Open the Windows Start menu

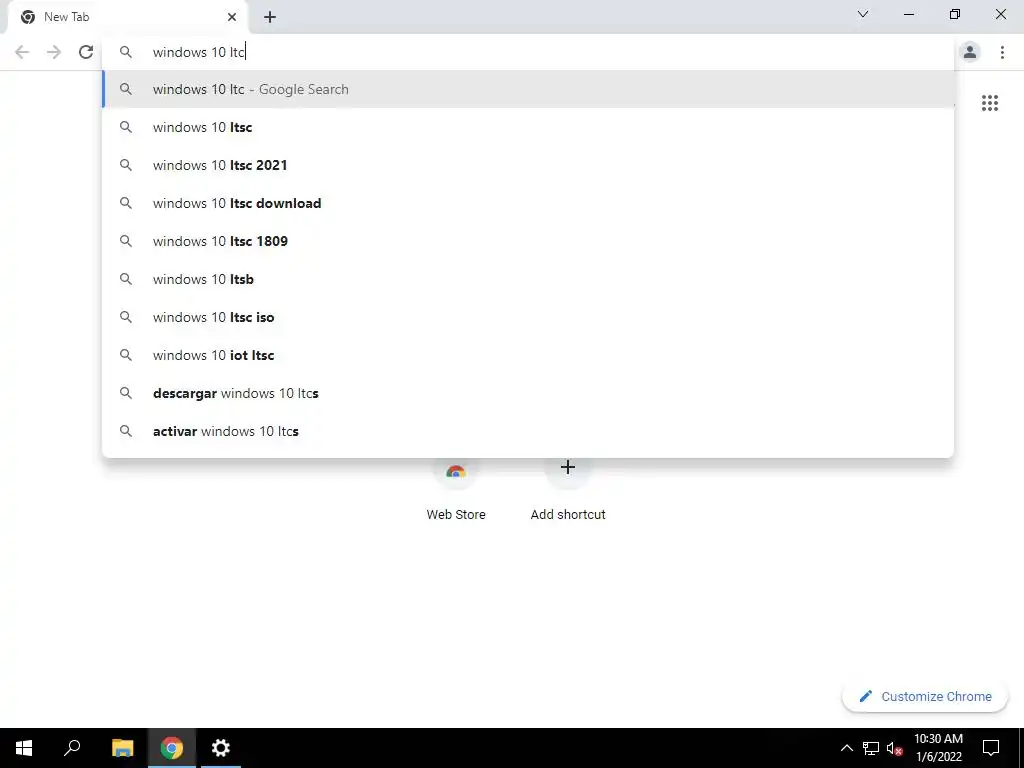tap(24, 748)
